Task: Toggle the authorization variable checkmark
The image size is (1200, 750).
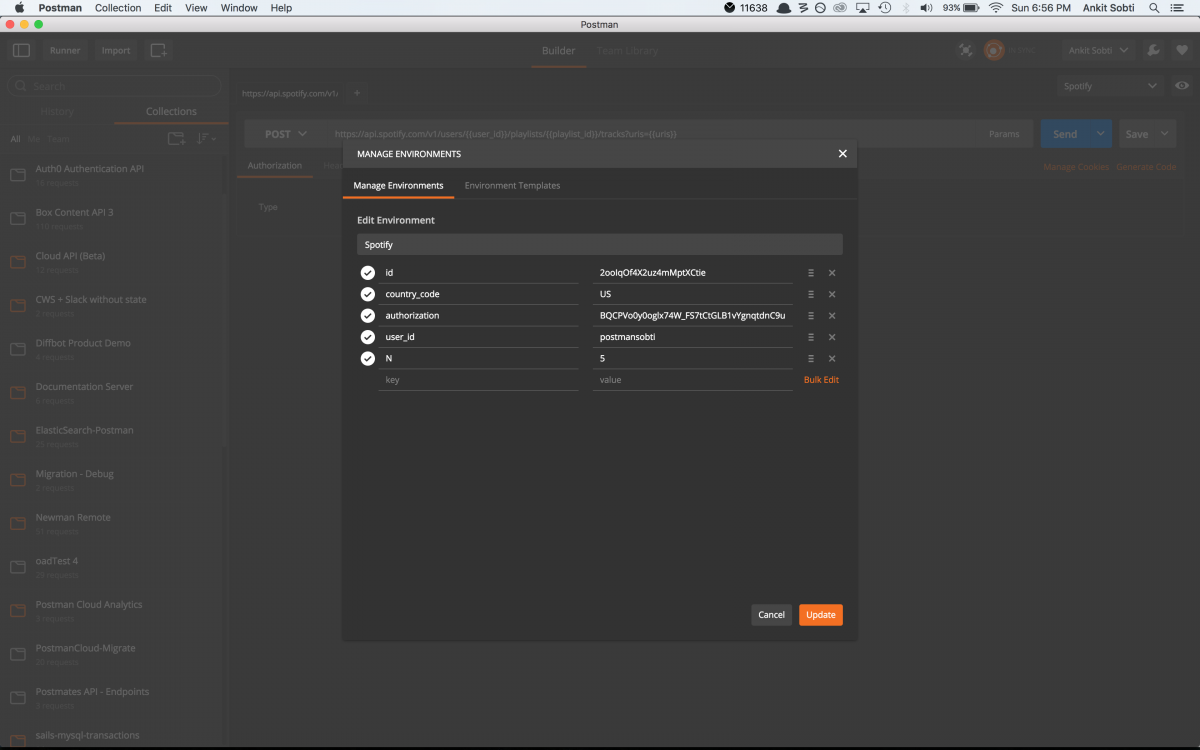Action: (x=367, y=316)
